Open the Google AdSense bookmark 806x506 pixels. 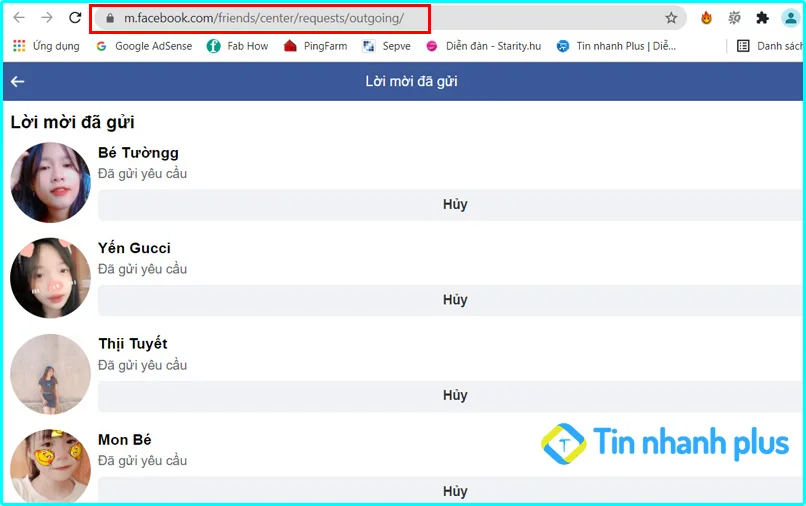(144, 46)
